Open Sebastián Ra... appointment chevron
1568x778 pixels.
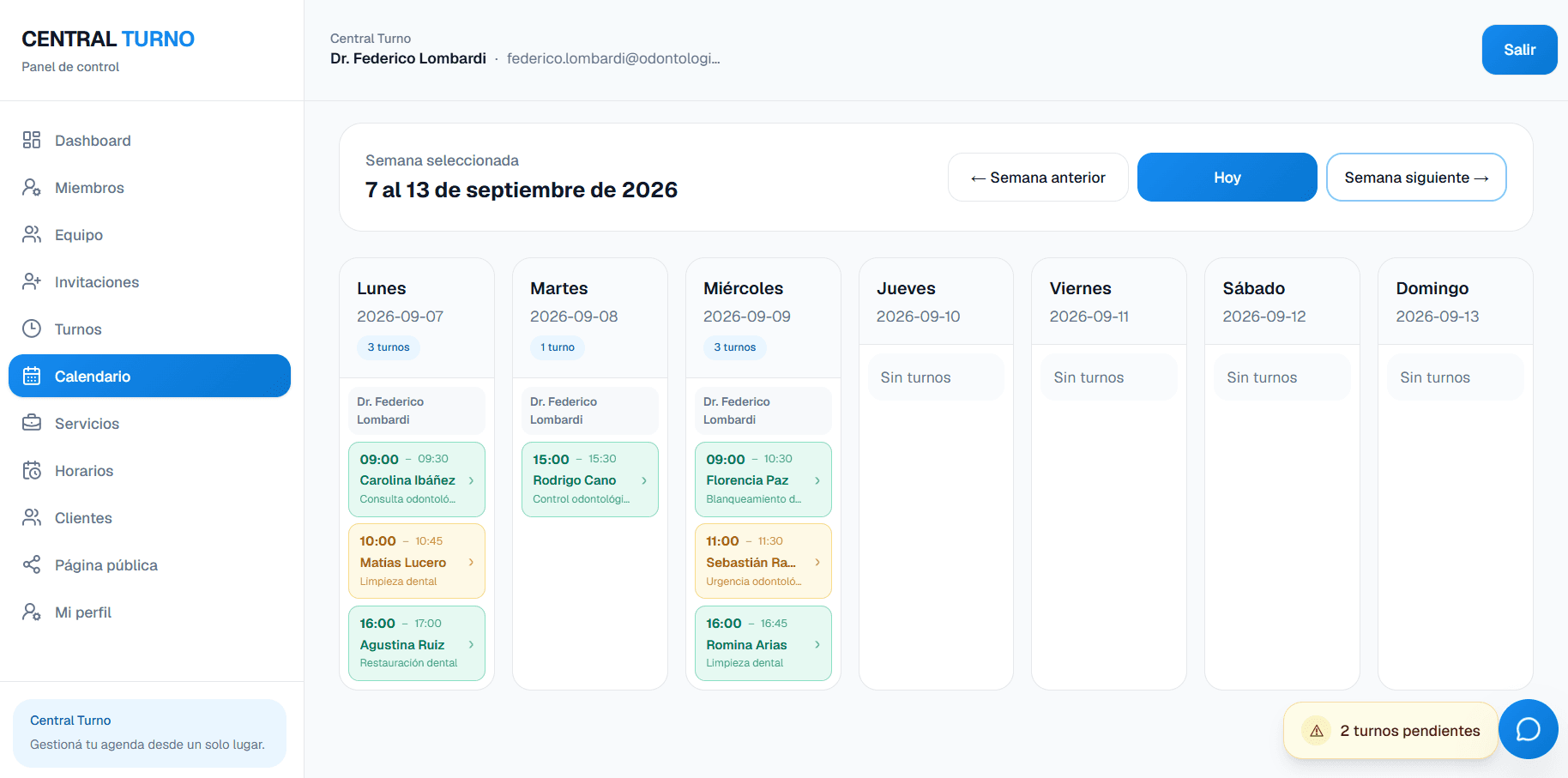click(817, 562)
